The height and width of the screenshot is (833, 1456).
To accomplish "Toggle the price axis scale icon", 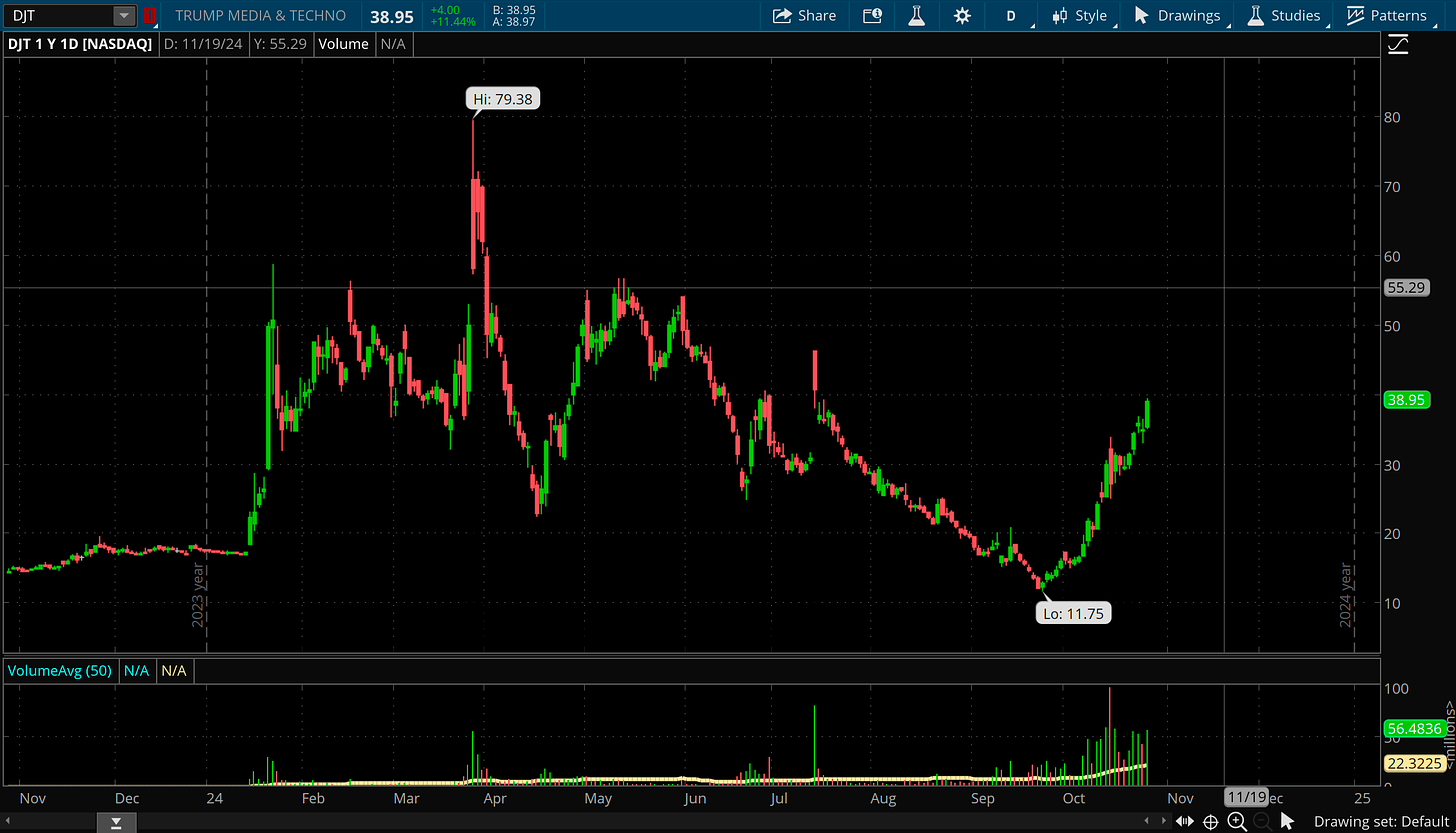I will point(1398,44).
